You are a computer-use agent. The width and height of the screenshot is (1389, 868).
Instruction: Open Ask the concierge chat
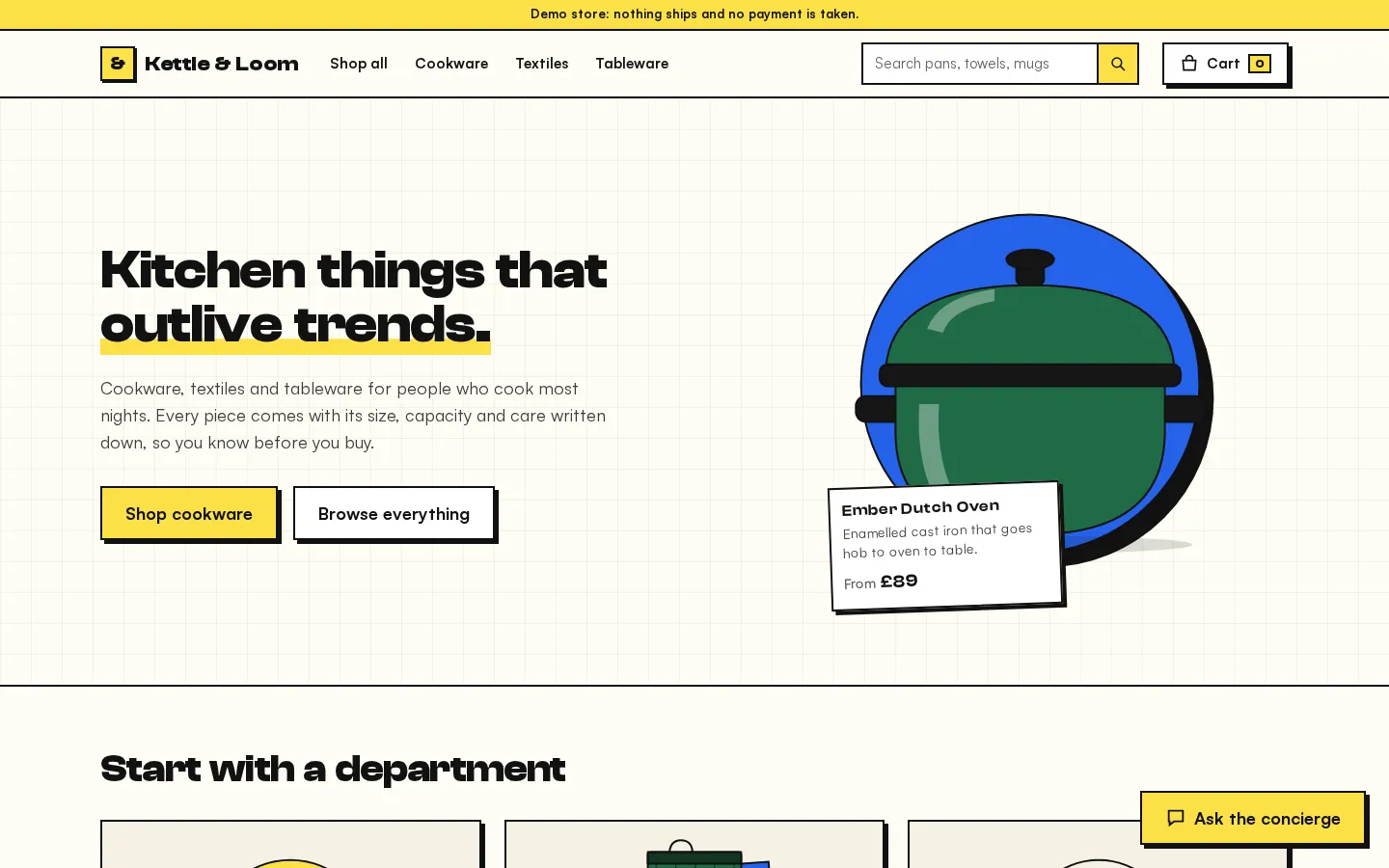pyautogui.click(x=1253, y=818)
